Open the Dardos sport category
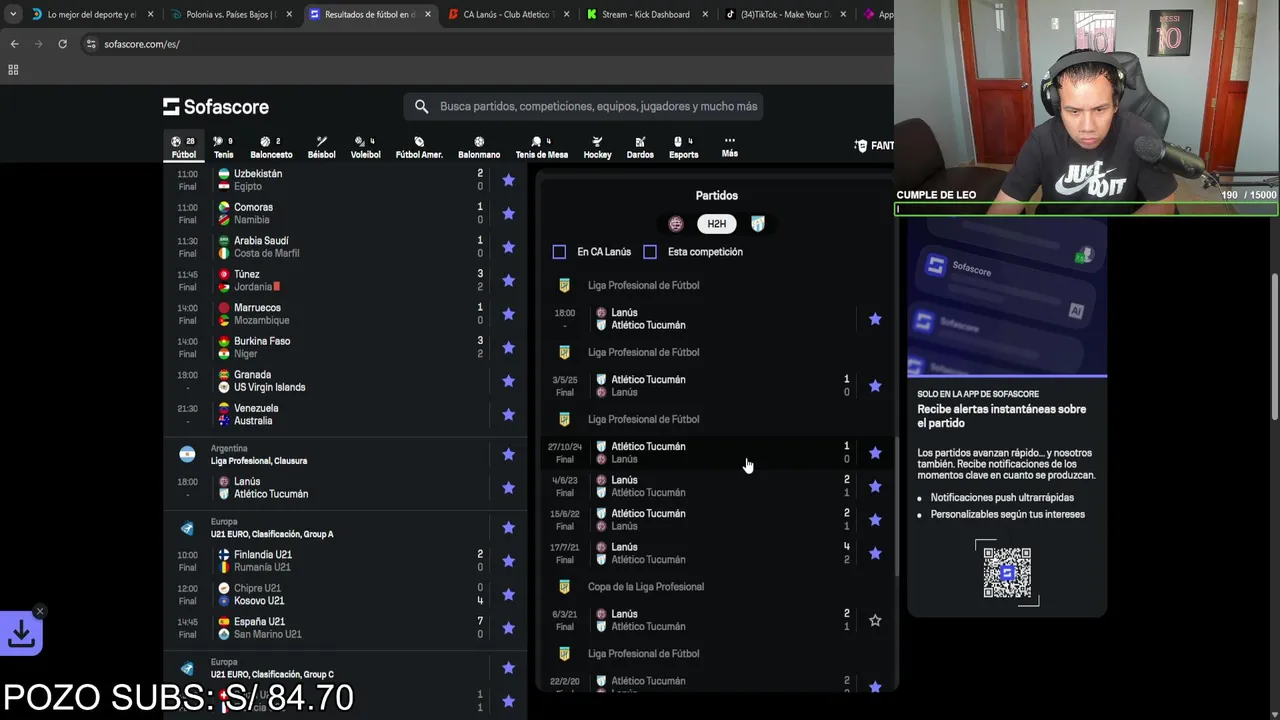The image size is (1280, 720). click(x=640, y=147)
